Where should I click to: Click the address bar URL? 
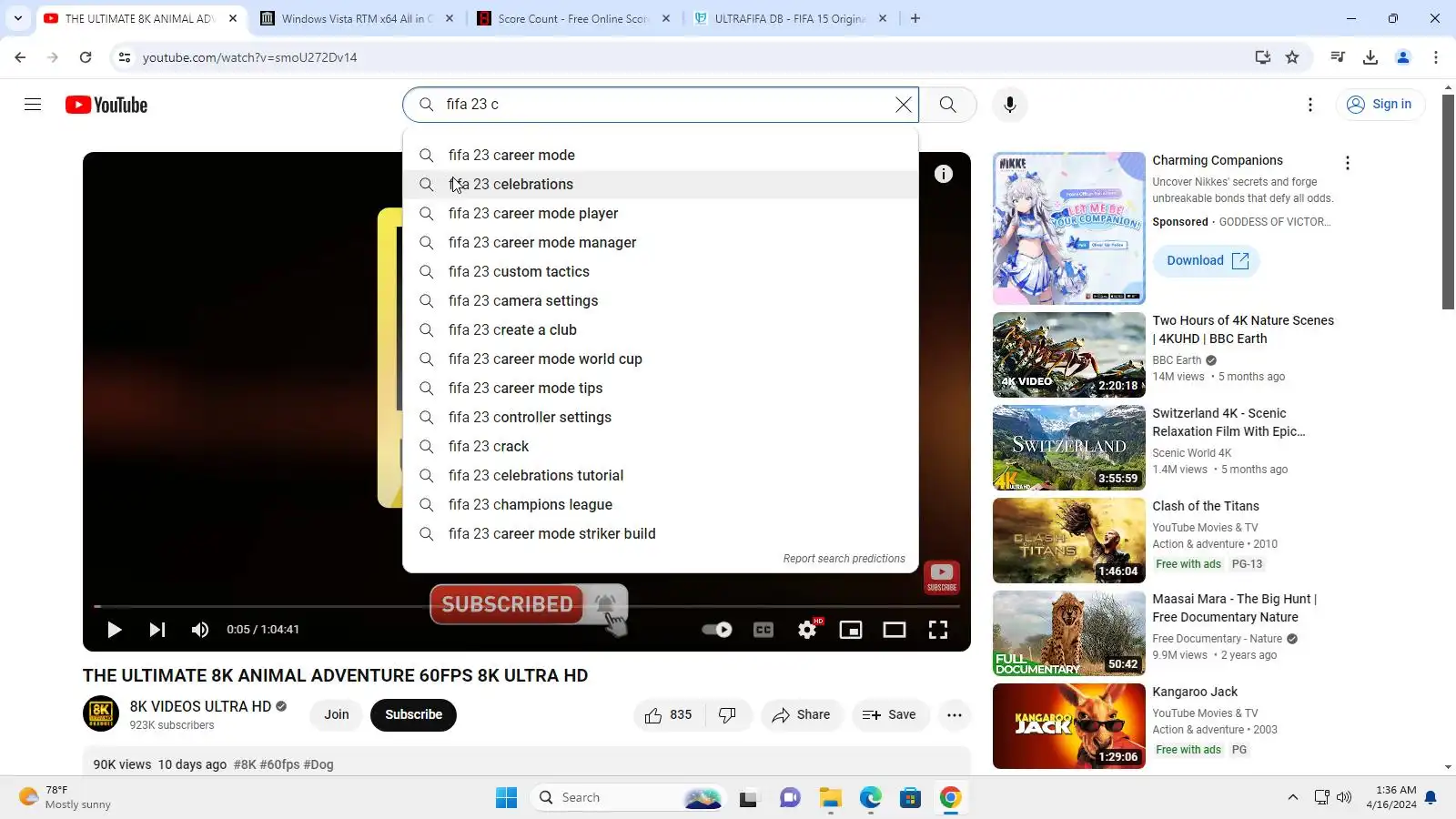point(249,57)
